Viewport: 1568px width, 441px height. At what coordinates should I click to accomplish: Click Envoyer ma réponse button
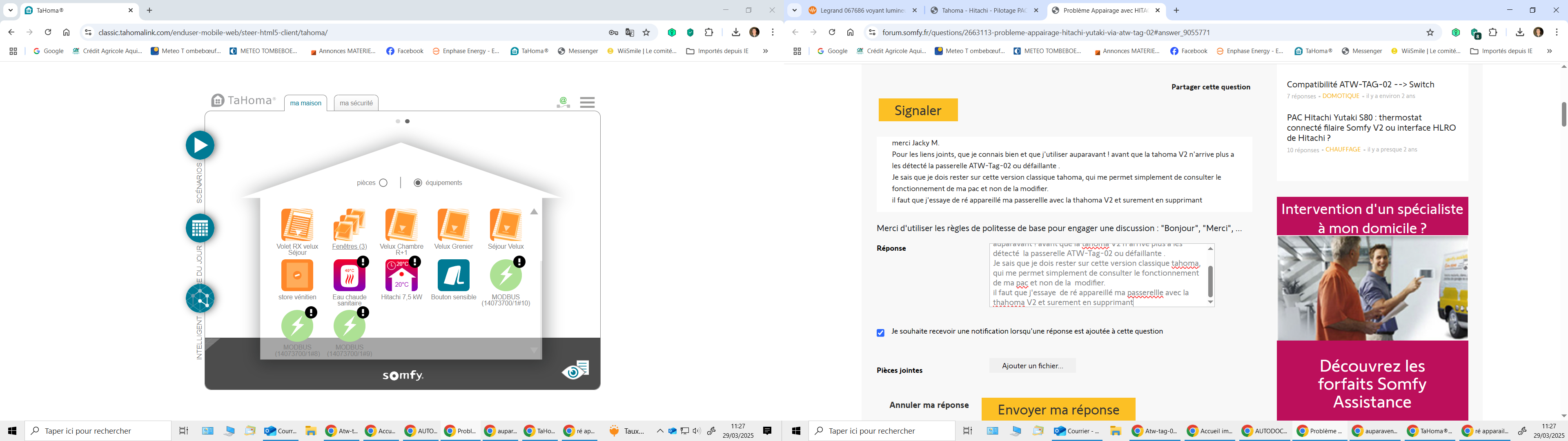pos(1058,410)
